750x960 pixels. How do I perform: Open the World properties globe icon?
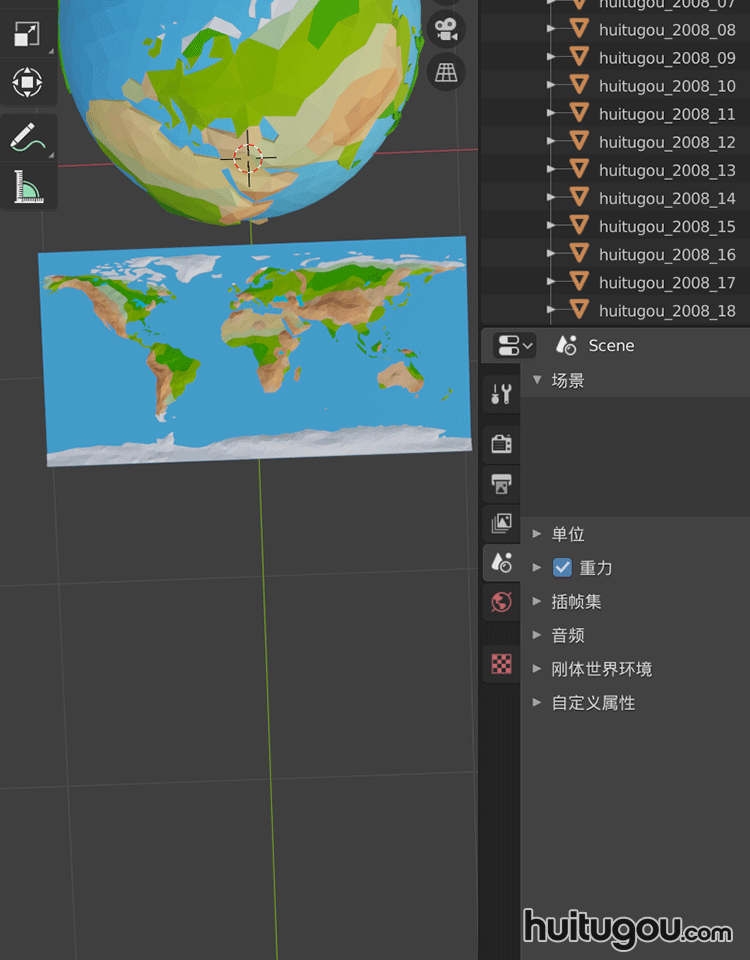(x=501, y=602)
